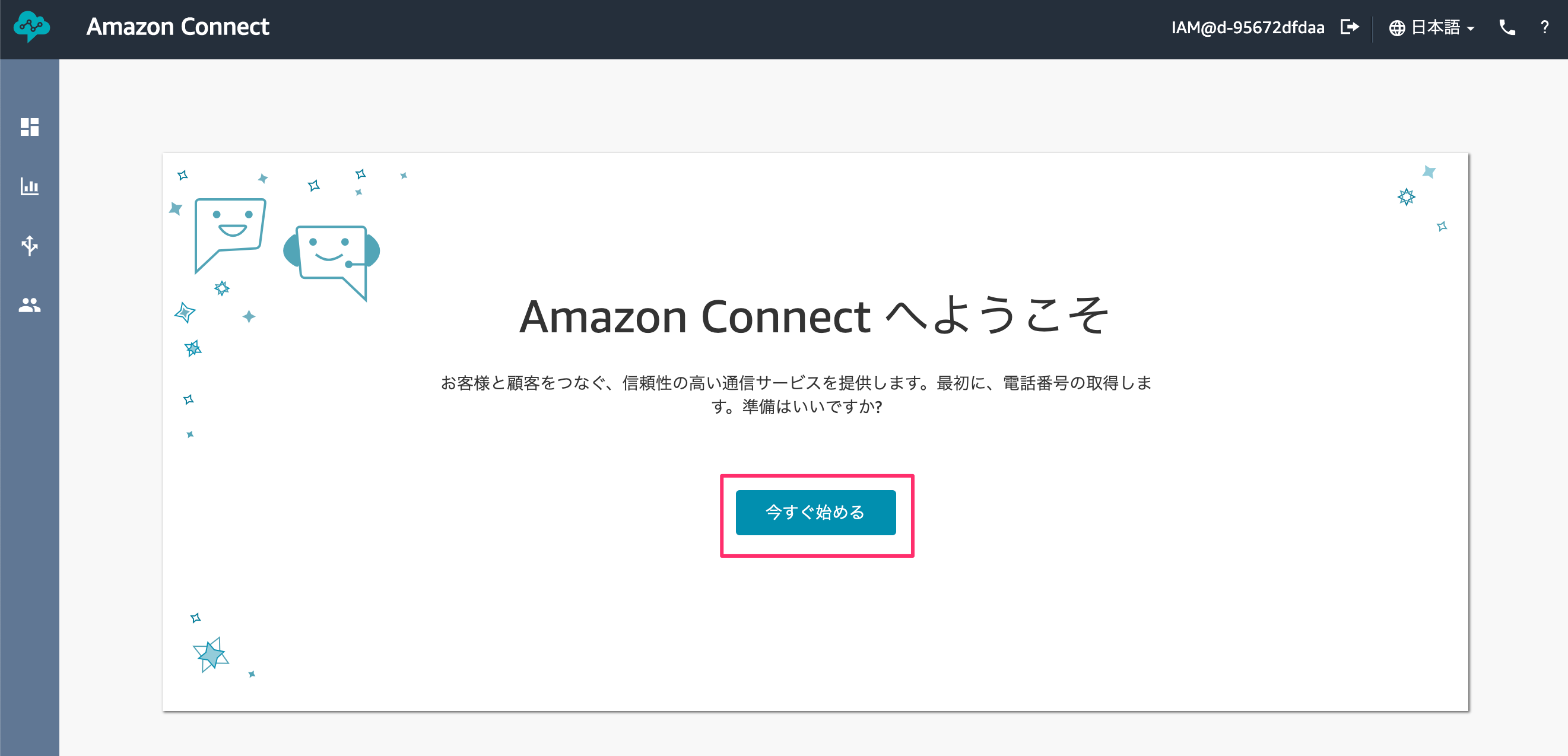Click the Amazon Connect header title
Image resolution: width=1568 pixels, height=756 pixels.
tap(177, 27)
